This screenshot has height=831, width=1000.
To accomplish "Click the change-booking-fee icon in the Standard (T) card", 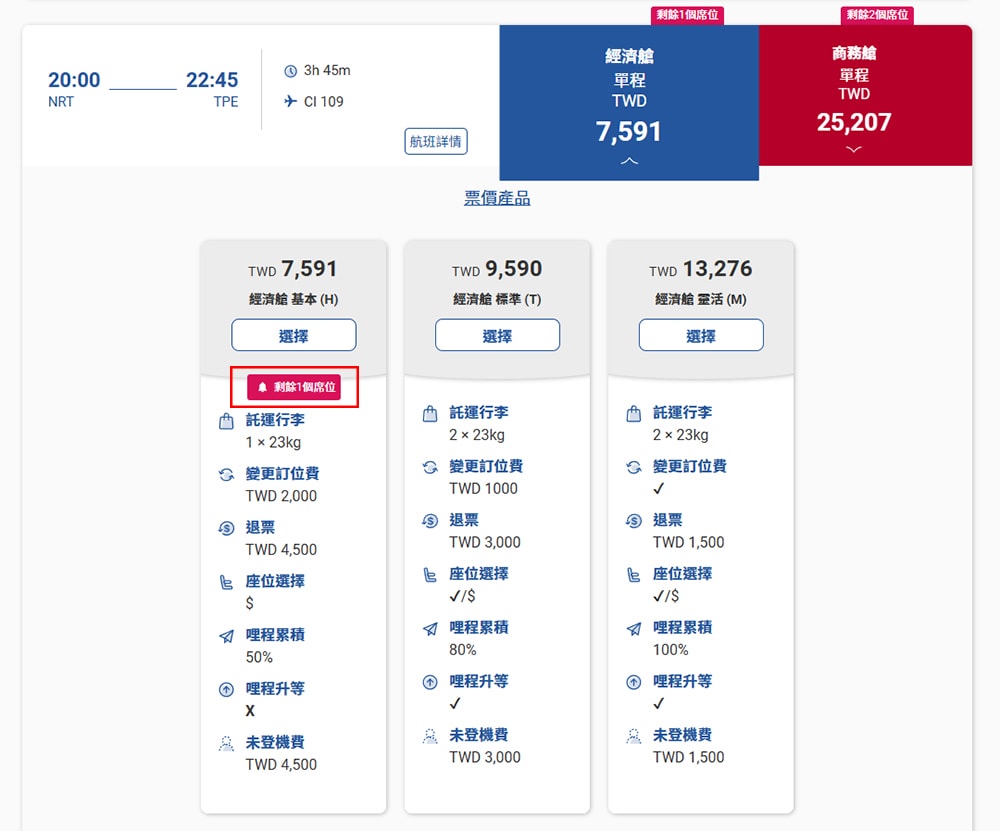I will pos(430,467).
